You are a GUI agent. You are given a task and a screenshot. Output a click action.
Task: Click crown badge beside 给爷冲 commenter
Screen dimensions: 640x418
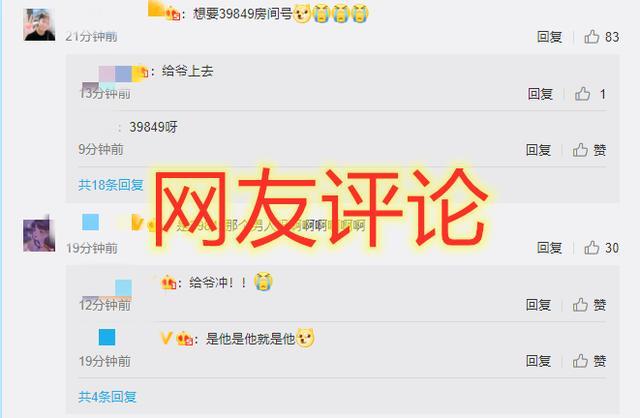(169, 282)
